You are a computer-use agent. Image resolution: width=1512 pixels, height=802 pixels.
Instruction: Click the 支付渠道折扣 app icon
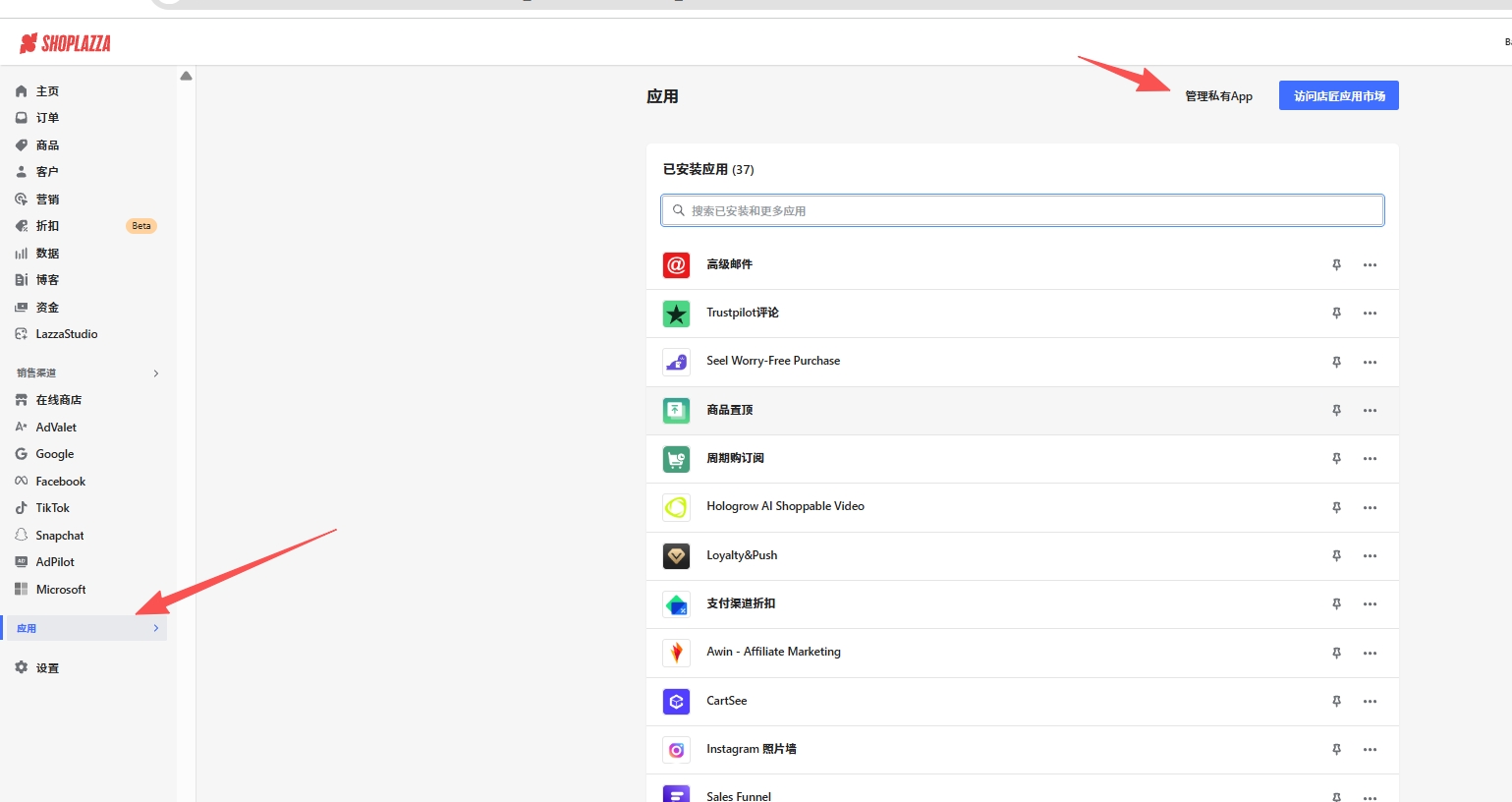pos(676,604)
